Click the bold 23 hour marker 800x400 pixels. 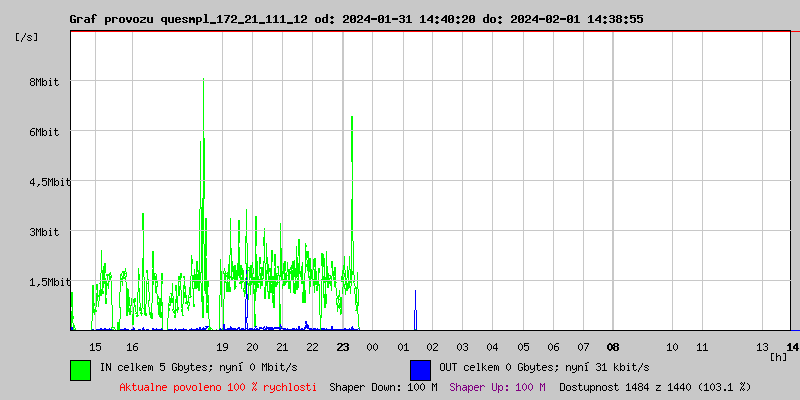pyautogui.click(x=343, y=347)
